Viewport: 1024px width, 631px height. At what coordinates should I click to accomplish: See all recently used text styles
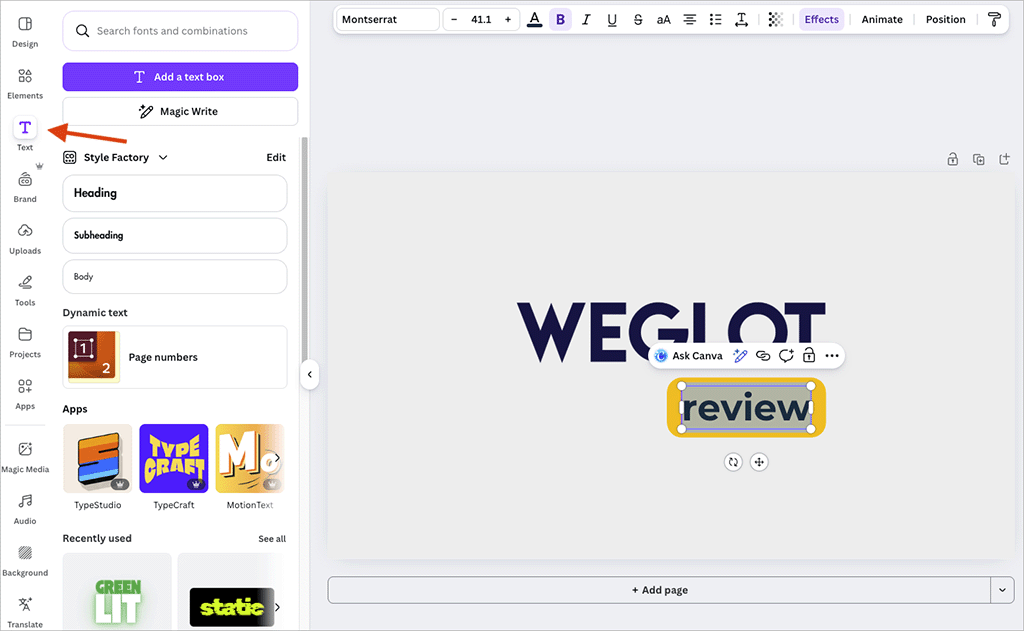(272, 539)
